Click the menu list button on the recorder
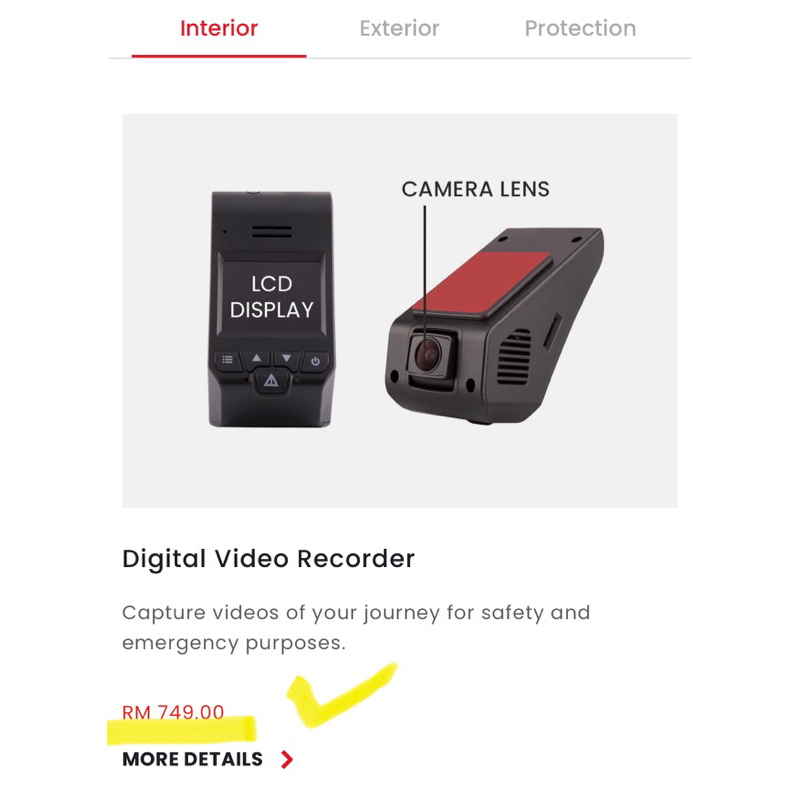800x800 pixels. pos(228,360)
